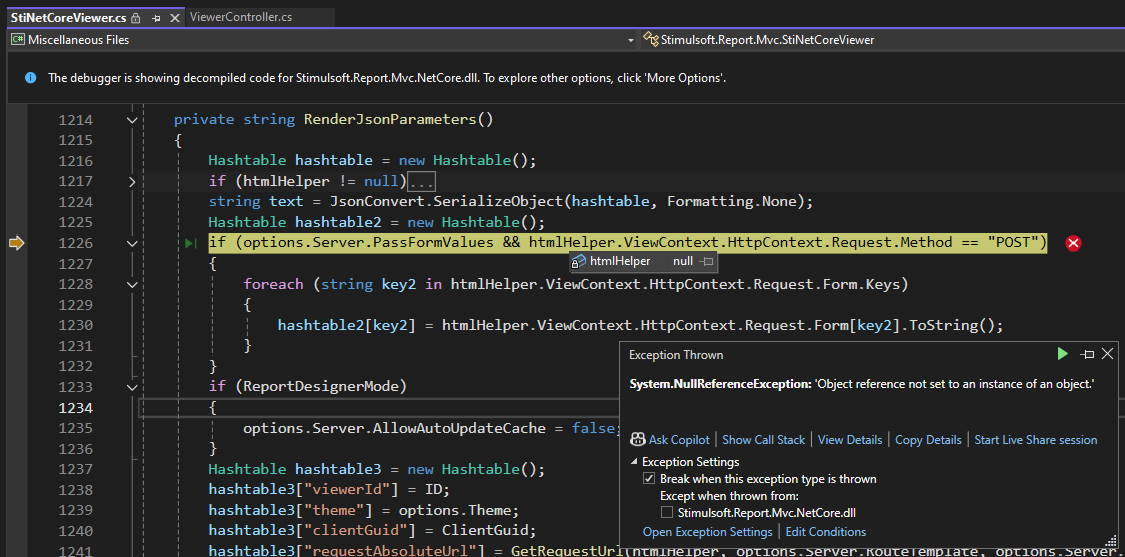Uncheck Break when this exception type is thrown
1125x557 pixels.
click(x=649, y=479)
